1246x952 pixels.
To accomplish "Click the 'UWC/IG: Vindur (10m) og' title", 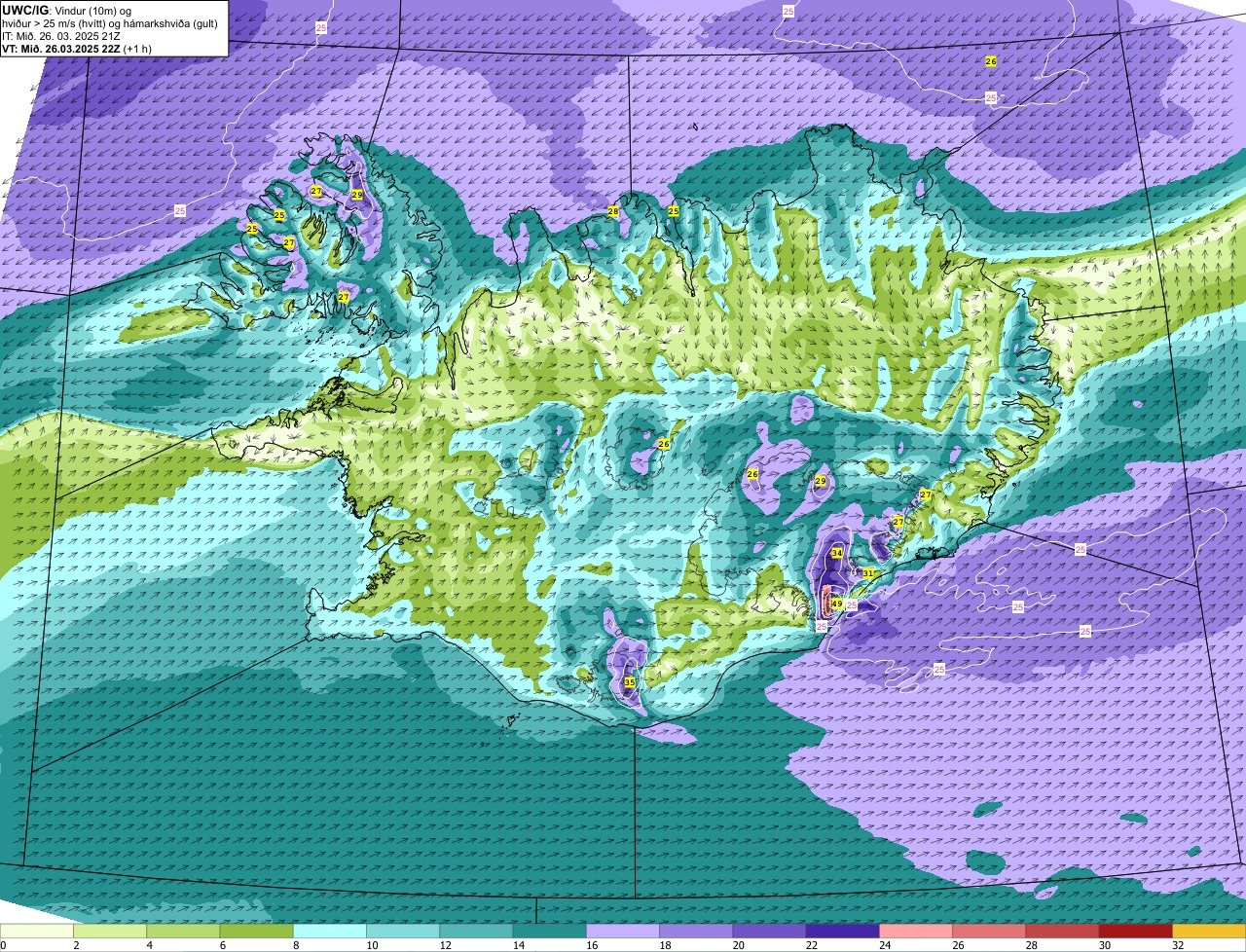I will coord(67,10).
